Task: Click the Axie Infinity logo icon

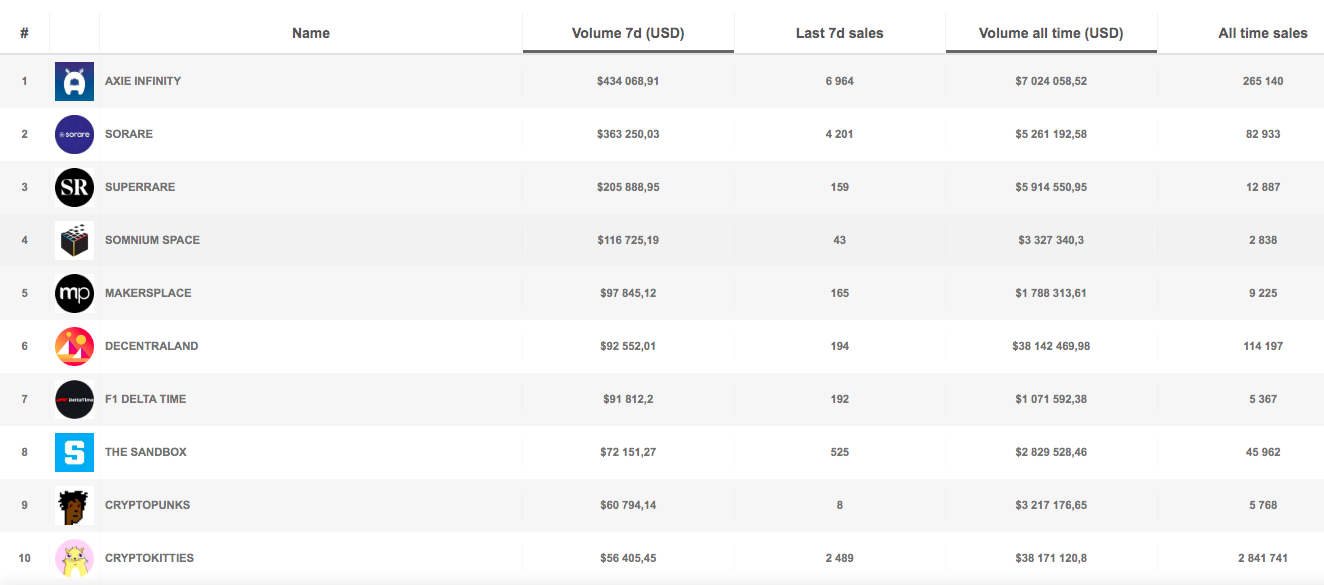Action: click(74, 81)
